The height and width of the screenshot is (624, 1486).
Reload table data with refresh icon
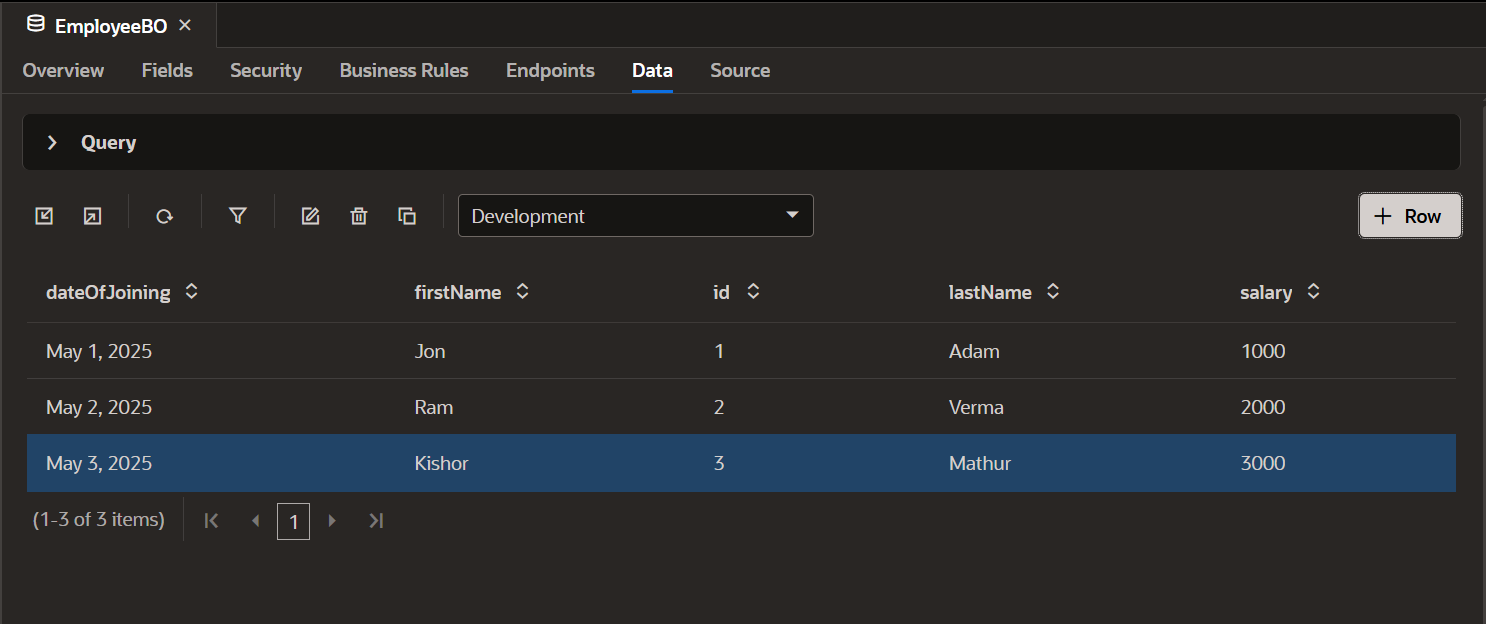click(165, 216)
